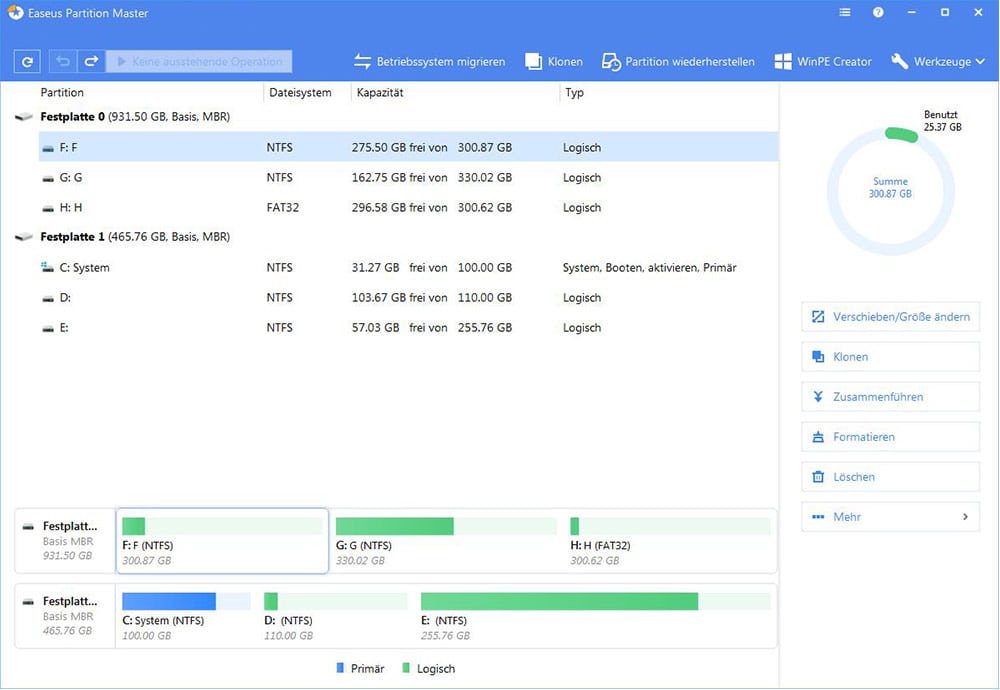Click the Festplatte 0 disk icon in list
The image size is (1000, 690).
24,117
